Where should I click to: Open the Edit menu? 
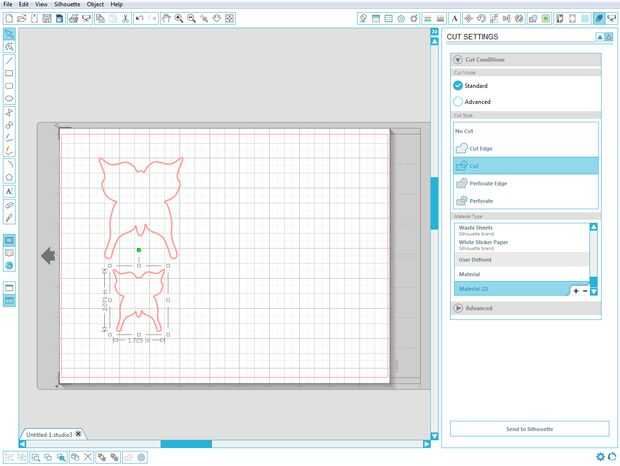click(24, 4)
